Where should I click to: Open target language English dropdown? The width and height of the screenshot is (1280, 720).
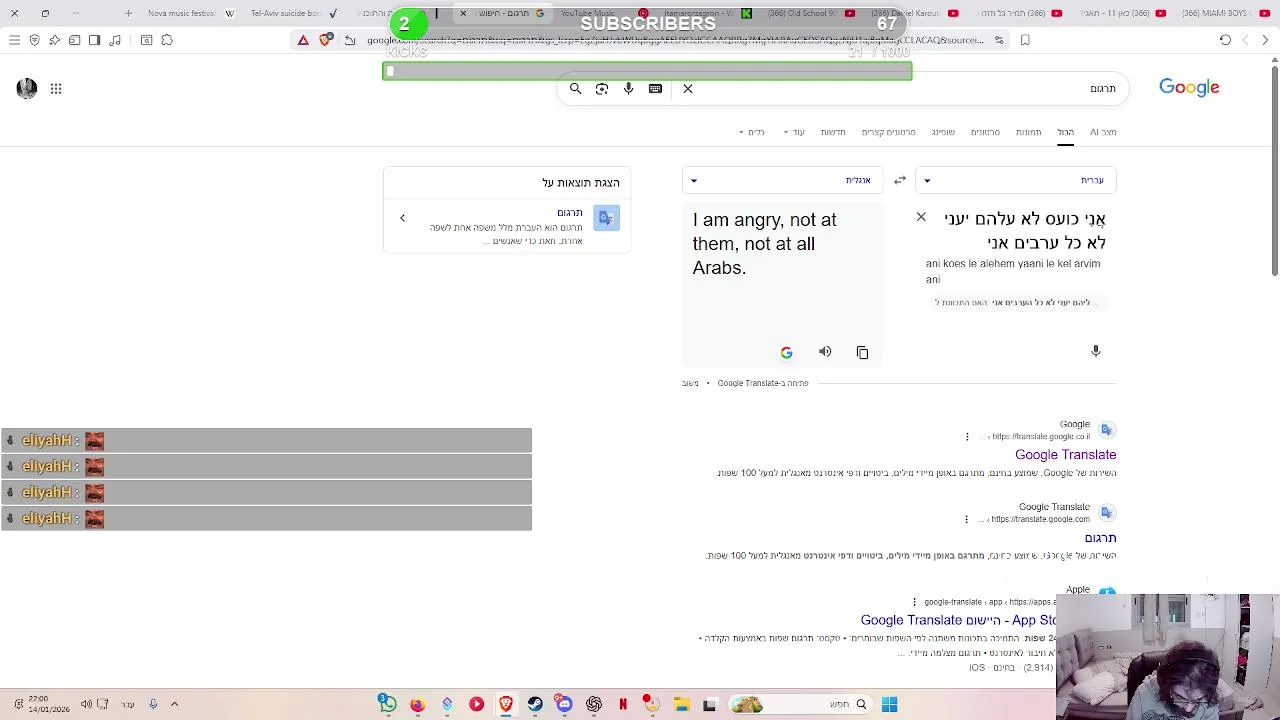pos(782,180)
